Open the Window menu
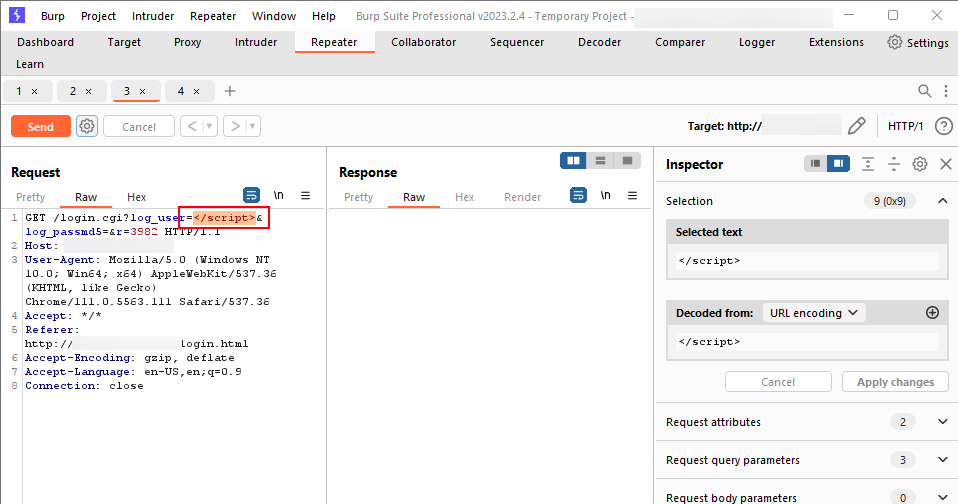The image size is (958, 504). pyautogui.click(x=274, y=16)
